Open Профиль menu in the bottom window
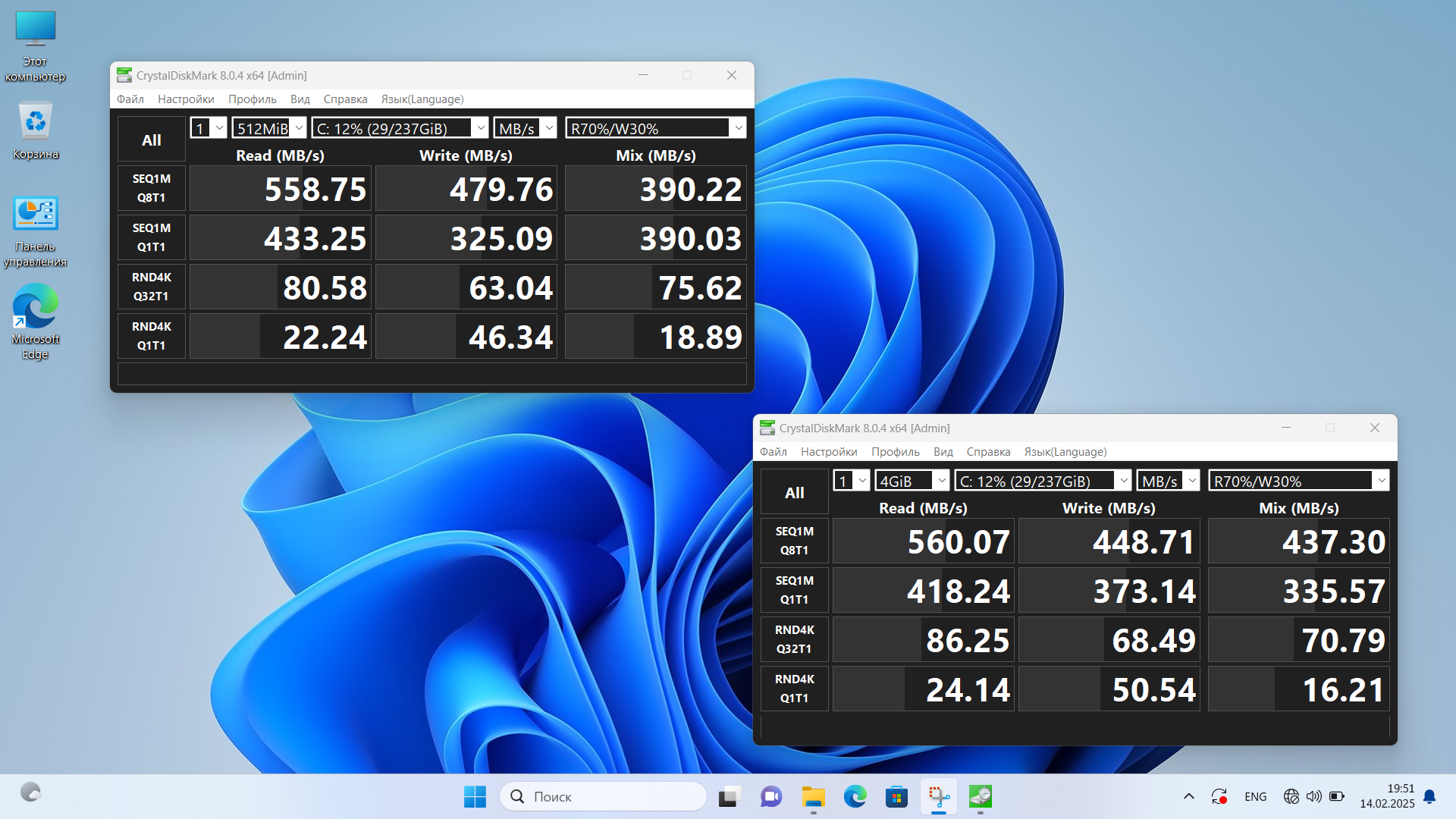Screen dimensions: 1456x819 pyautogui.click(x=895, y=452)
